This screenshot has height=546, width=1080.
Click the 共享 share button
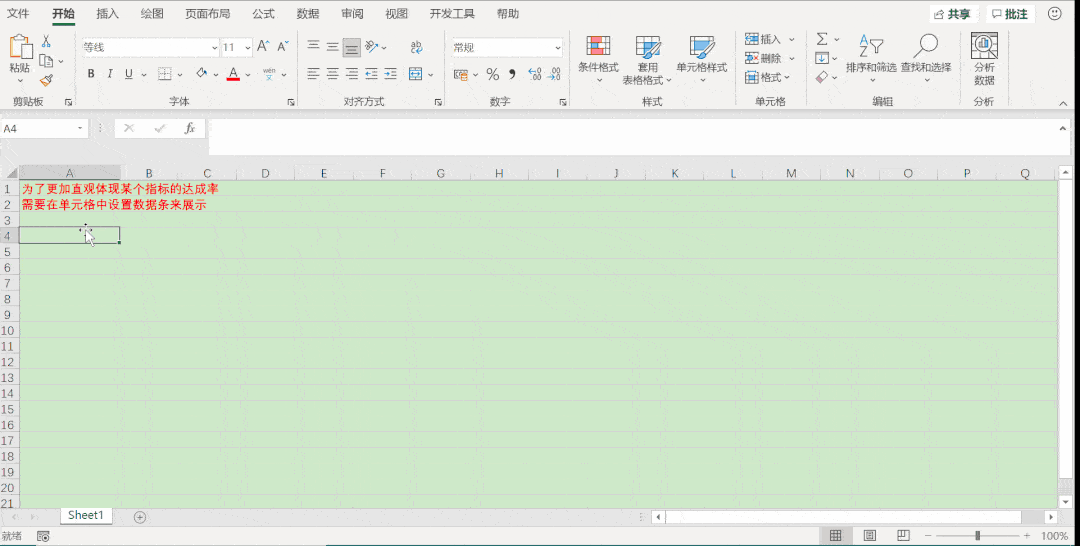coord(952,14)
